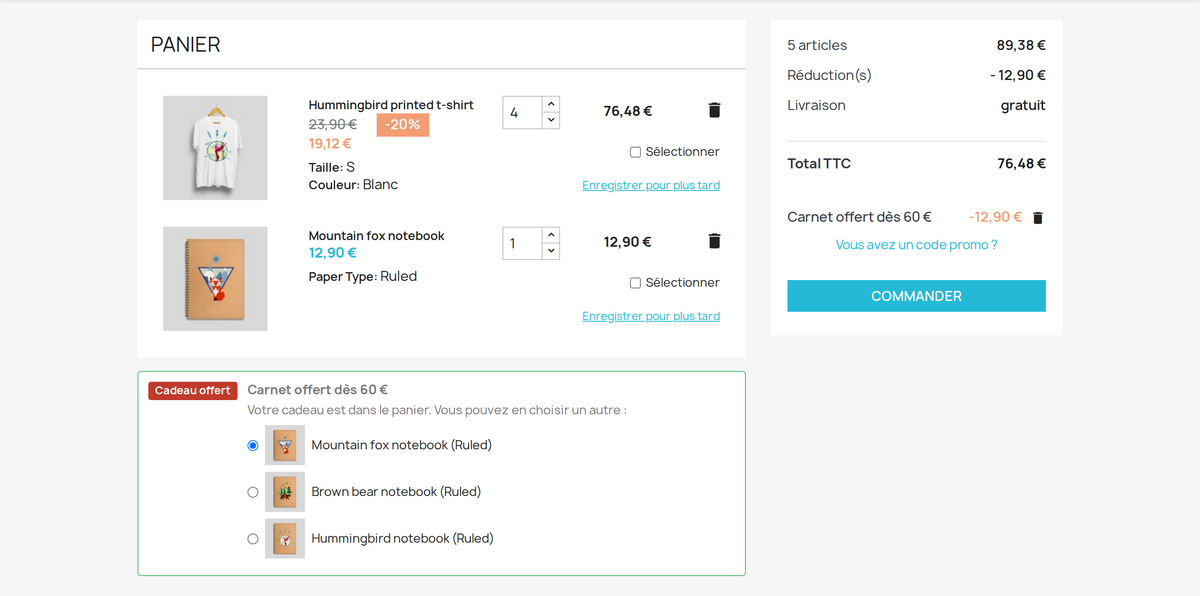Click the Réduction(s) label
Viewport: 1200px width, 596px height.
point(829,75)
